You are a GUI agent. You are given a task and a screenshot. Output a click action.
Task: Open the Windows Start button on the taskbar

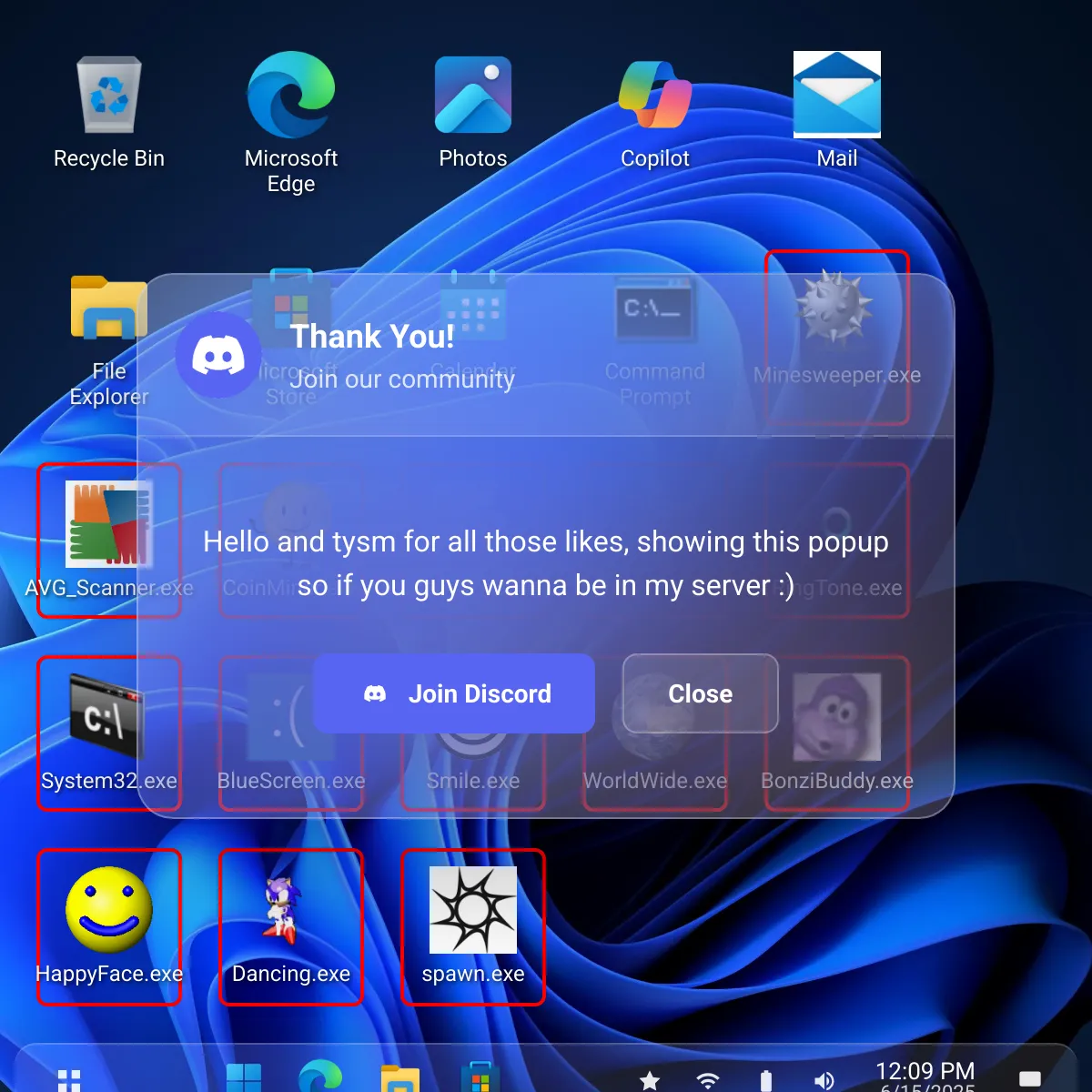click(x=244, y=1078)
